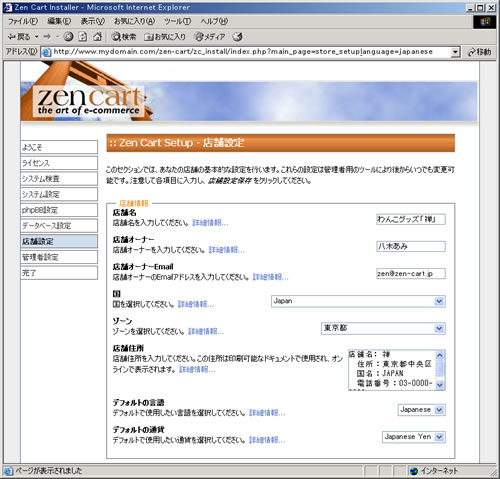Open 詳細情報 link for デフォルトの言語
Image resolution: width=500 pixels, height=479 pixels.
267,413
